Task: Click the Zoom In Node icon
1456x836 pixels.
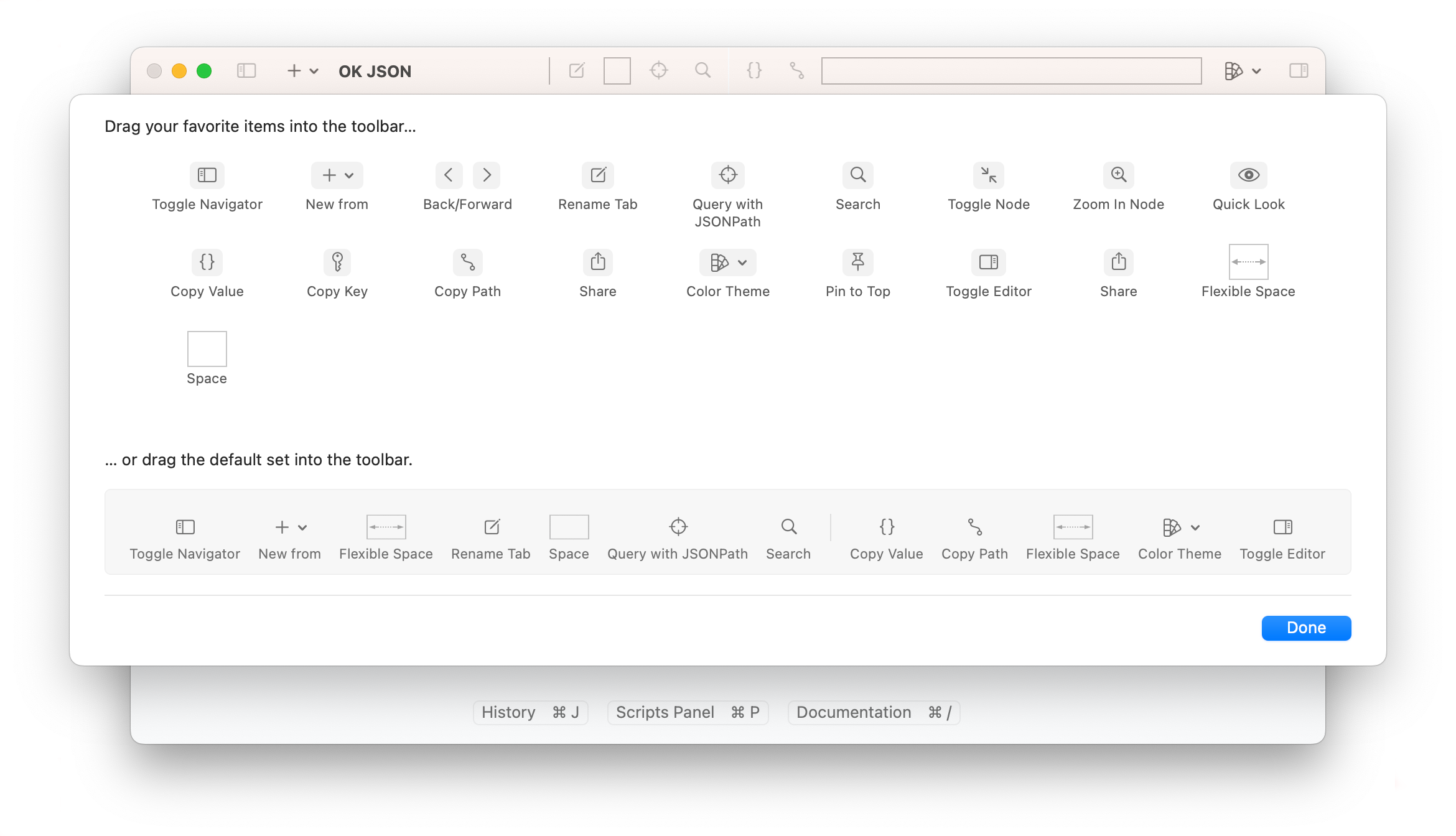Action: pos(1118,175)
